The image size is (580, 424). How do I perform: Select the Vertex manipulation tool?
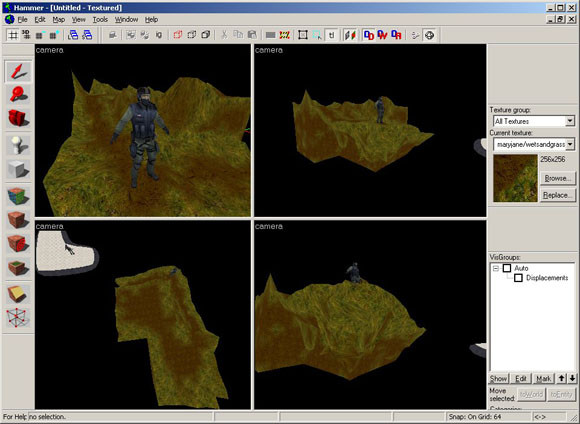(18, 318)
